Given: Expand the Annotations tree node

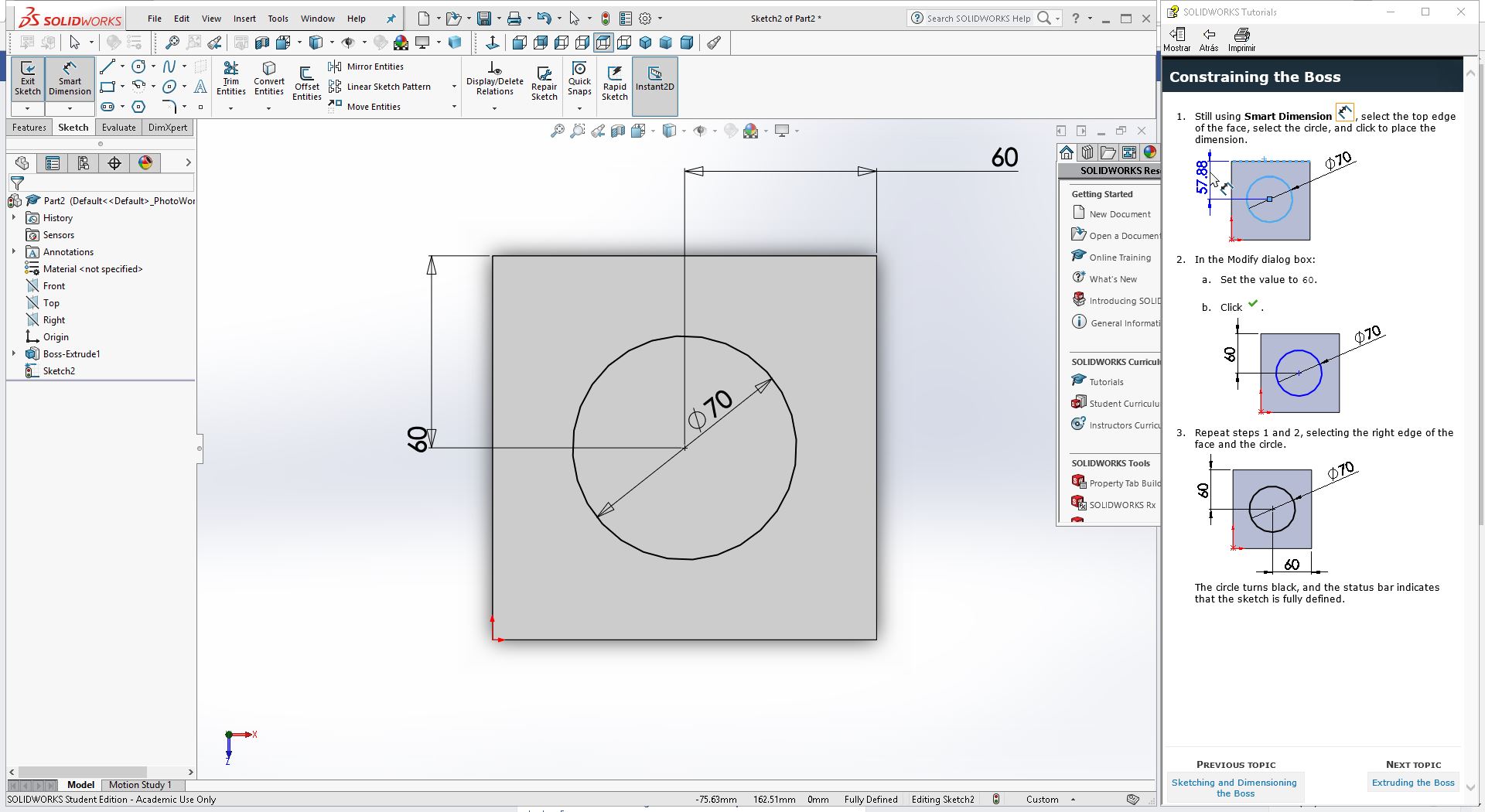Looking at the screenshot, I should coord(14,251).
